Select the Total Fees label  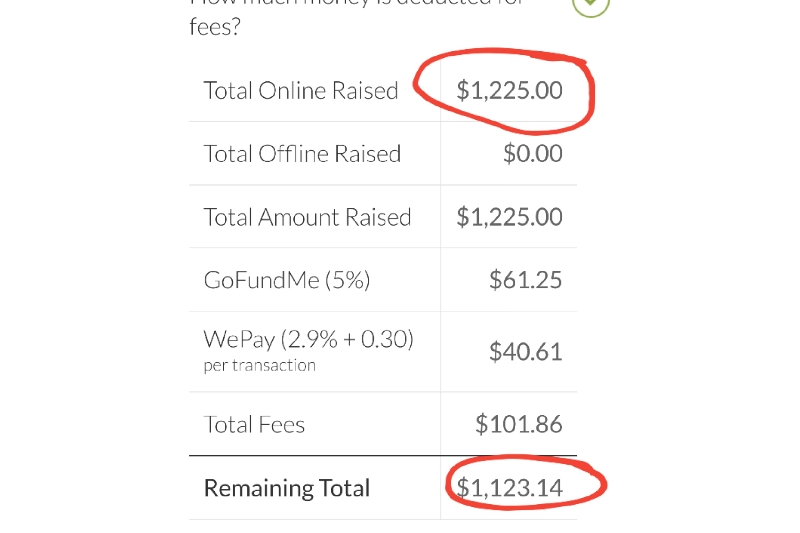[x=254, y=424]
